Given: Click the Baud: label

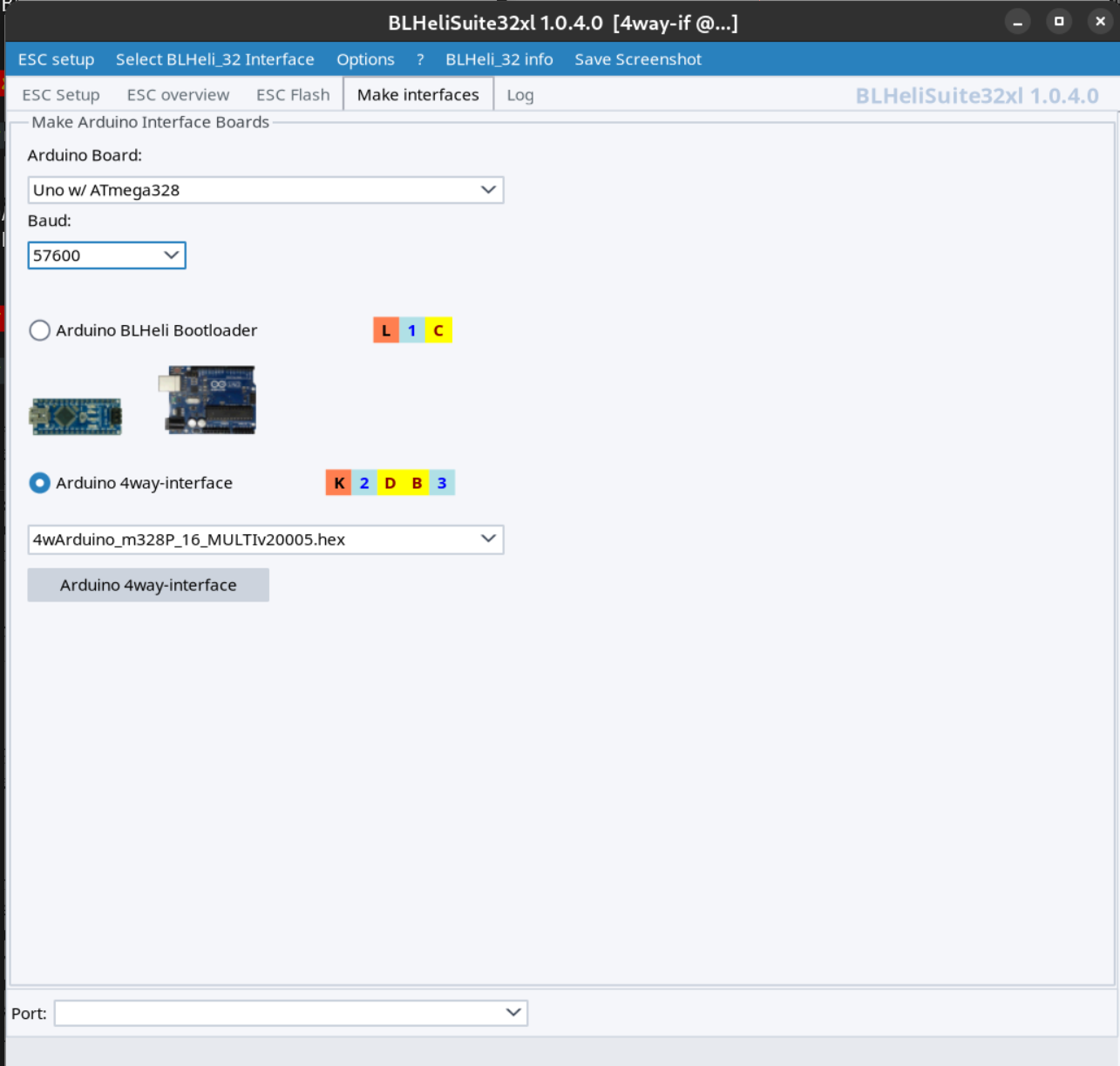Looking at the screenshot, I should click(x=50, y=221).
